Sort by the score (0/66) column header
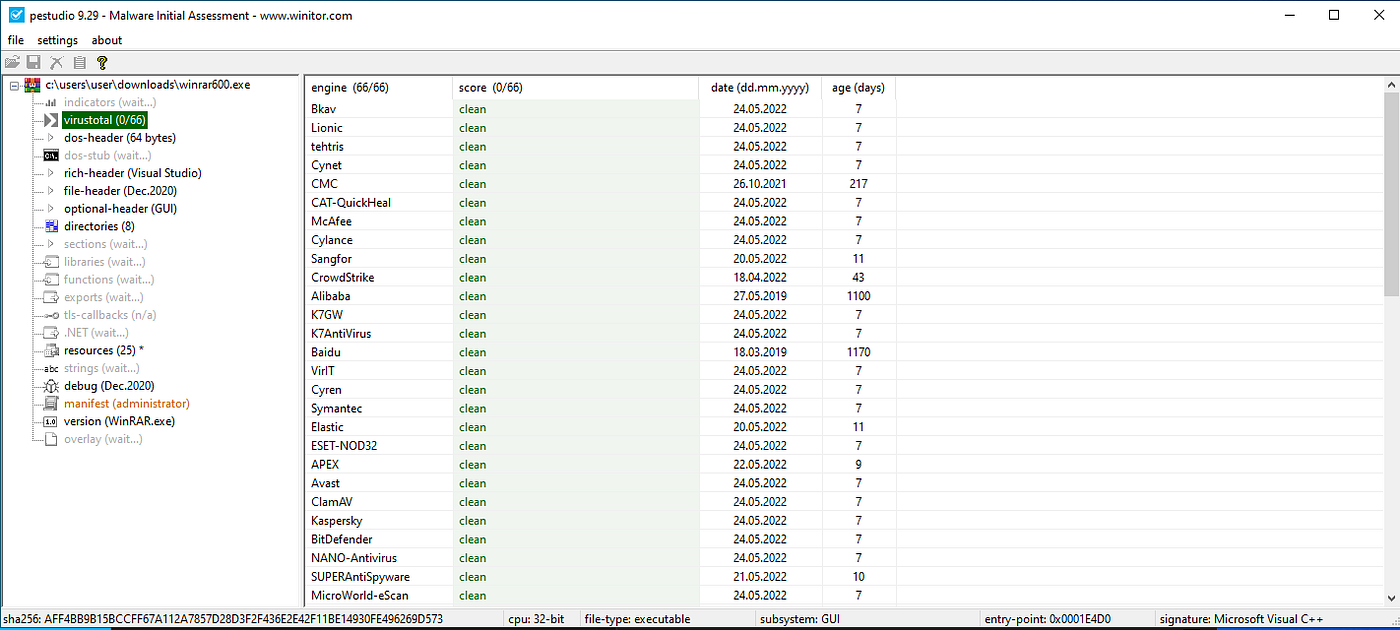The height and width of the screenshot is (630, 1400). point(575,88)
